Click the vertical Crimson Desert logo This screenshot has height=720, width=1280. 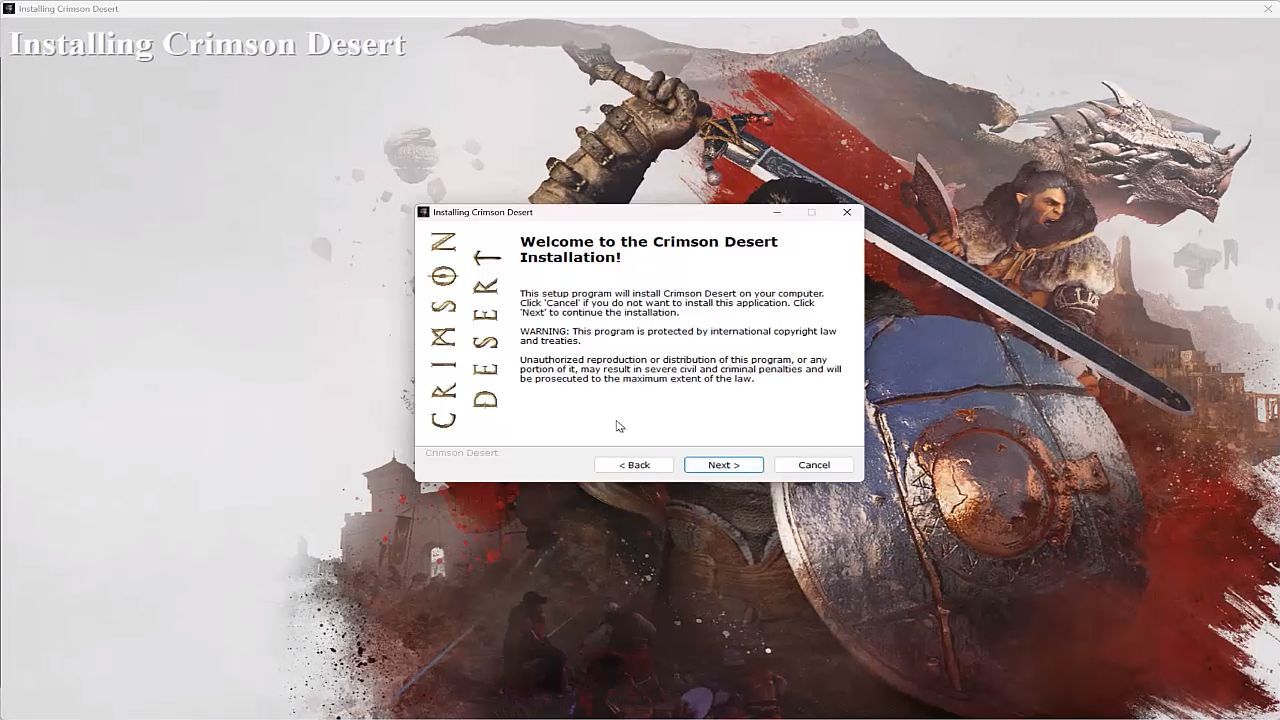click(x=464, y=330)
